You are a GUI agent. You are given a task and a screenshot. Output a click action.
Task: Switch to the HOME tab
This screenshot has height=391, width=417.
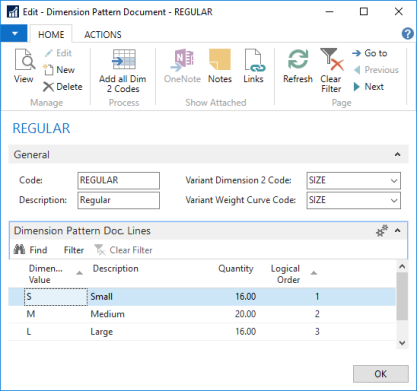(51, 35)
